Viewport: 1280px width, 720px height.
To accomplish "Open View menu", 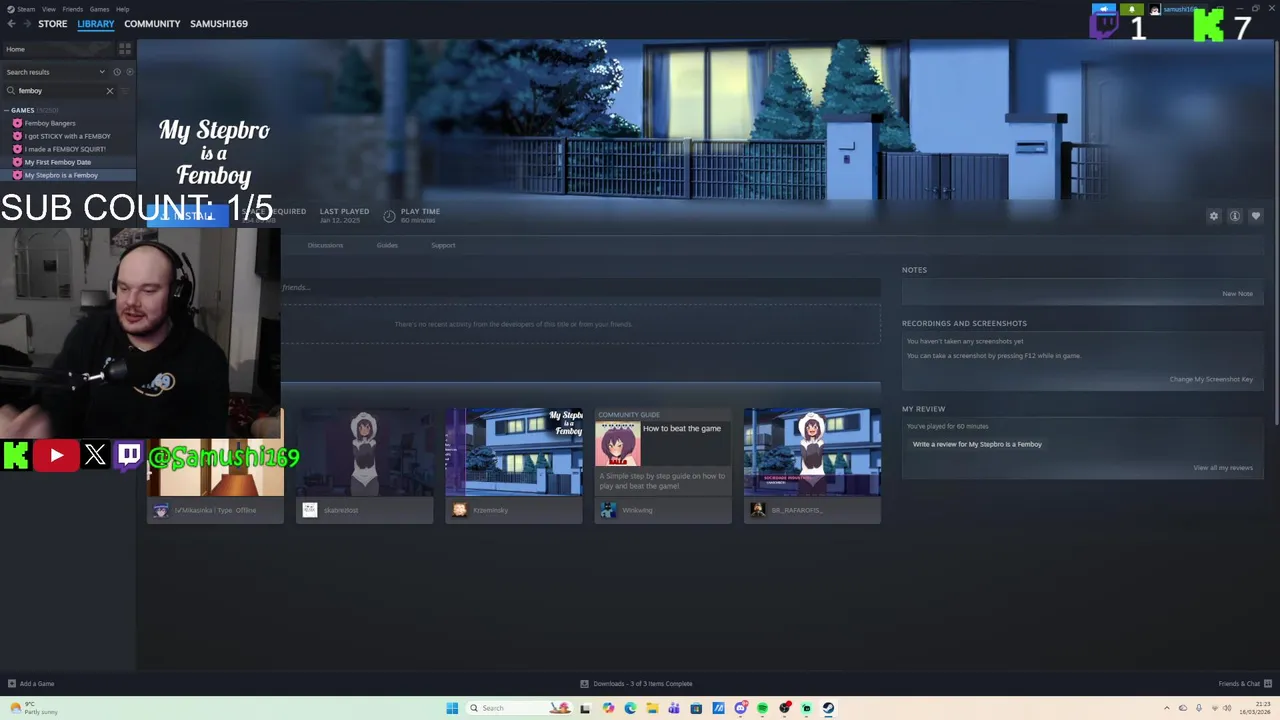I will [48, 9].
